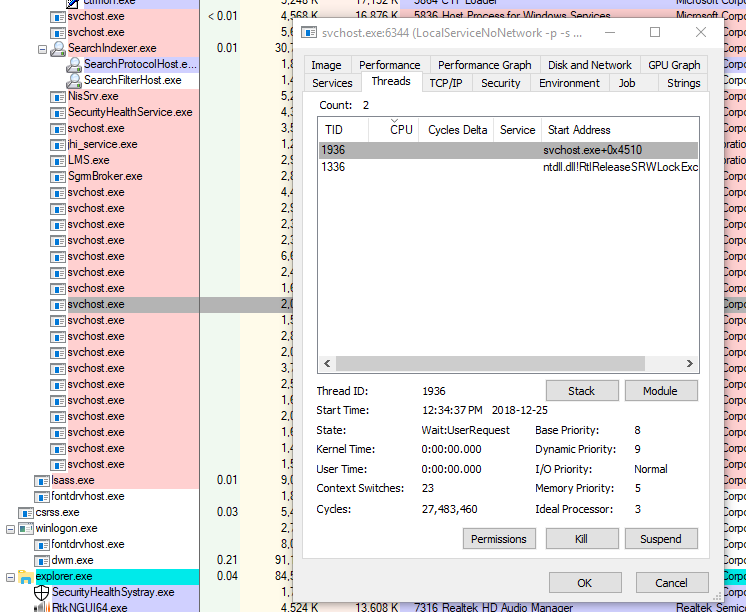Screen dimensions: 746x612
Task: Click the NisSrv.exe process icon
Action: coord(58,97)
